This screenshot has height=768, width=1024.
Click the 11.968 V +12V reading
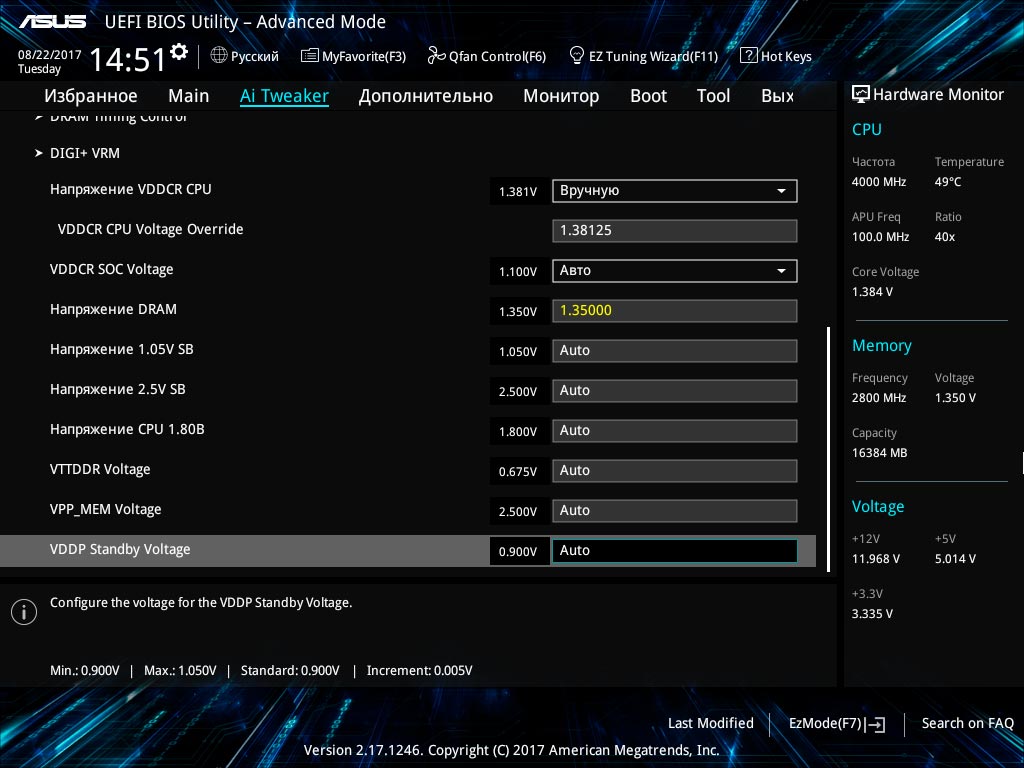pyautogui.click(x=876, y=559)
